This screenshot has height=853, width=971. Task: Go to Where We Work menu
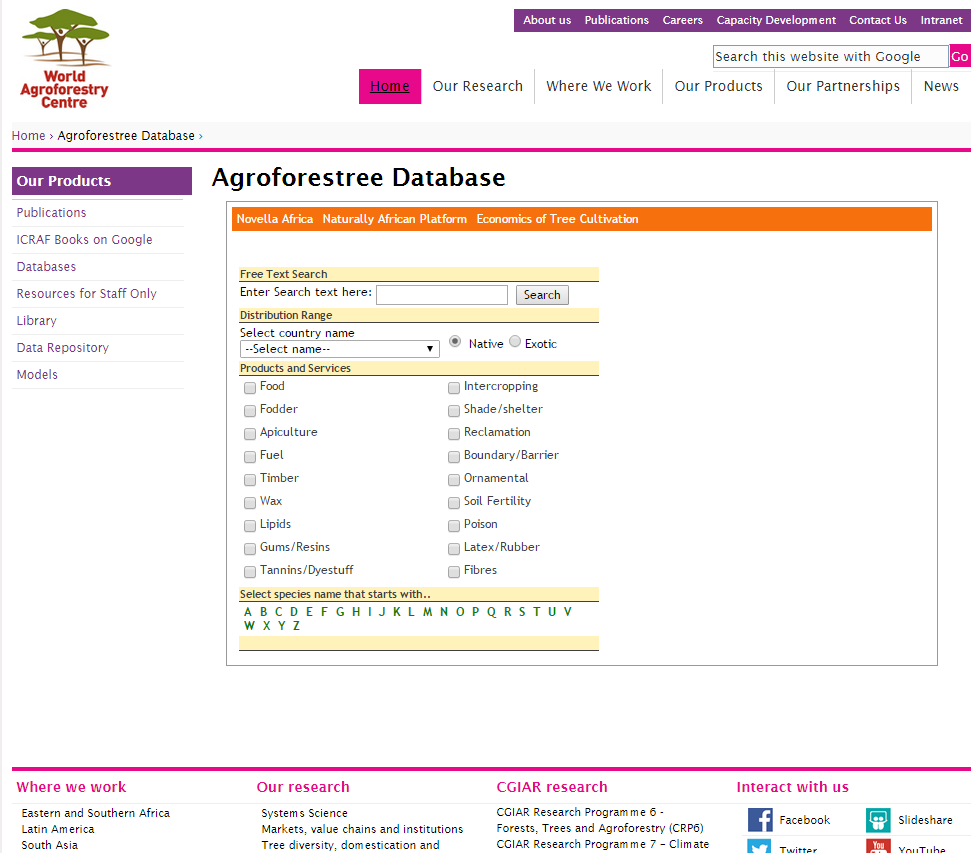click(x=598, y=86)
